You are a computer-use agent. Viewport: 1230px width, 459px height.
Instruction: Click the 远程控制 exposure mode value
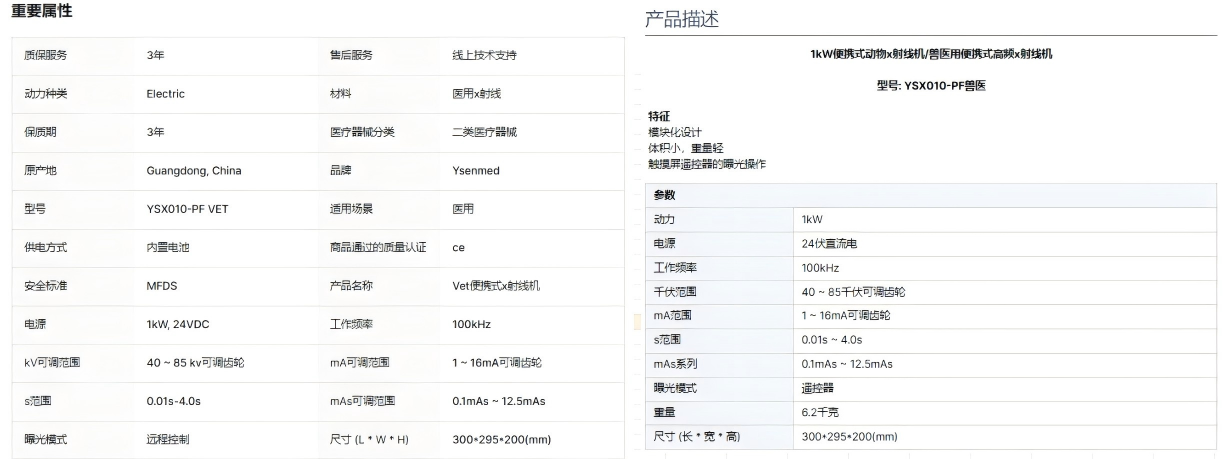tap(167, 439)
